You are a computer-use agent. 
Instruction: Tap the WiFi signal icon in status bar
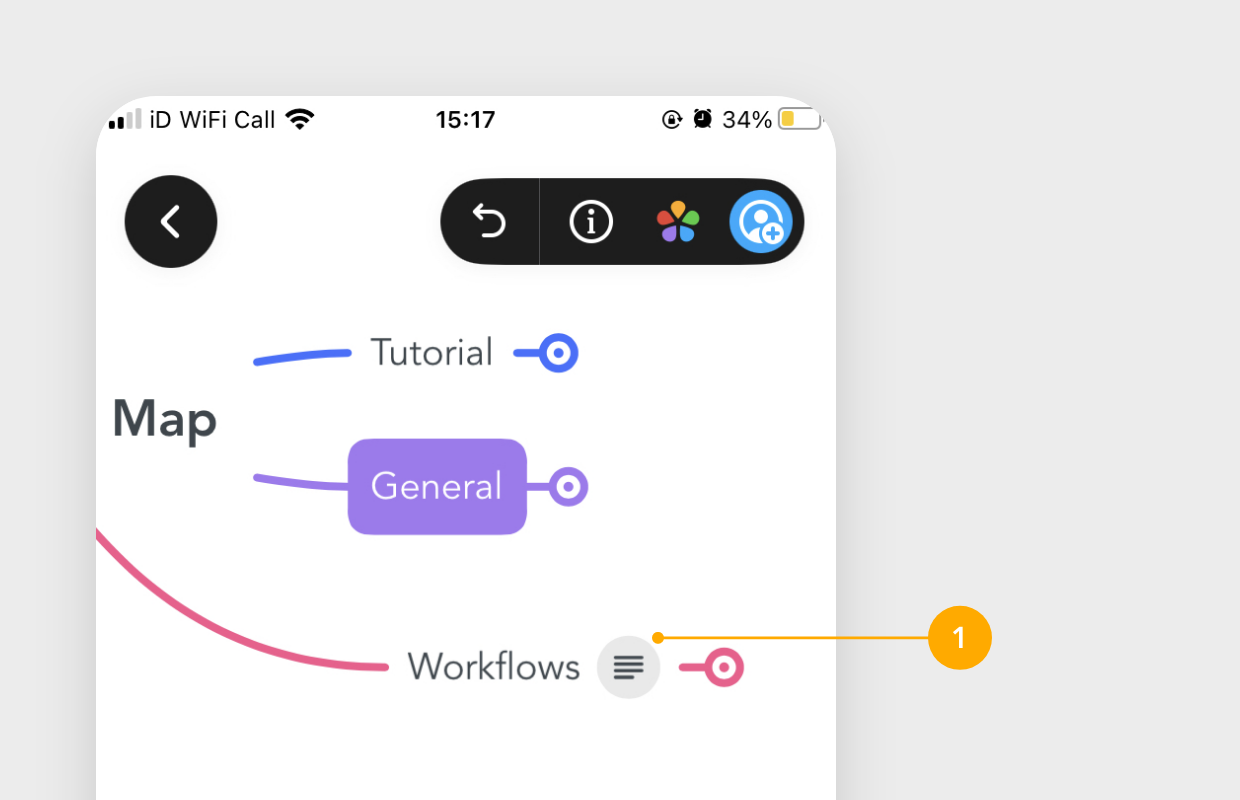click(299, 120)
